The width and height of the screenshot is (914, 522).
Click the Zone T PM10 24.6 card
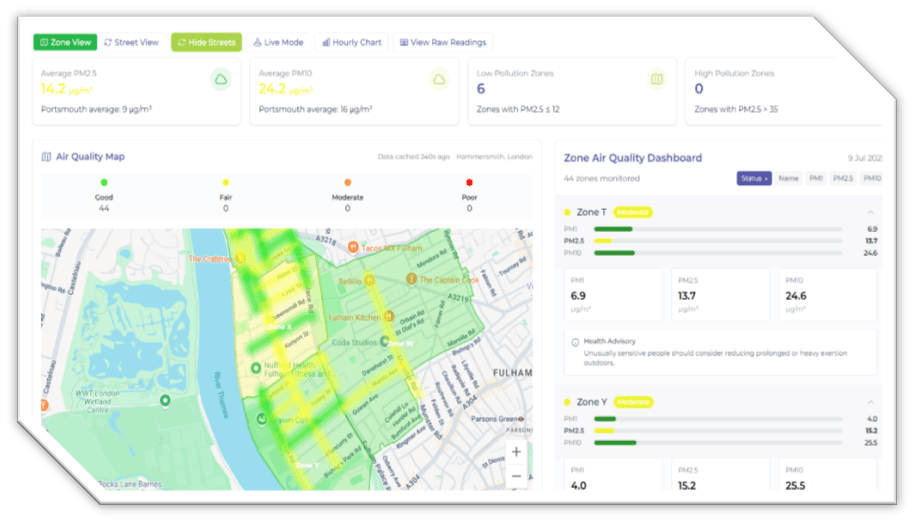pos(828,295)
